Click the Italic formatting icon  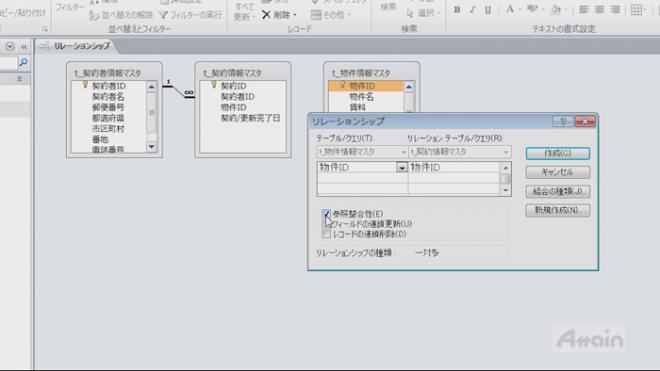(x=472, y=9)
